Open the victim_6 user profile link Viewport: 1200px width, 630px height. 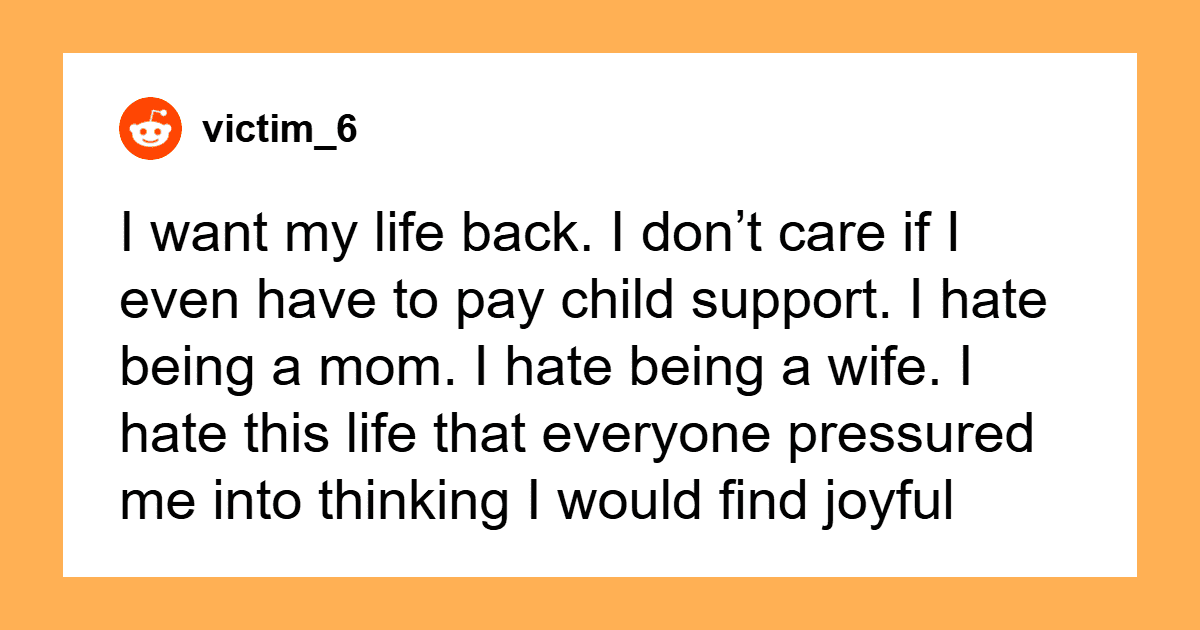pyautogui.click(x=279, y=130)
